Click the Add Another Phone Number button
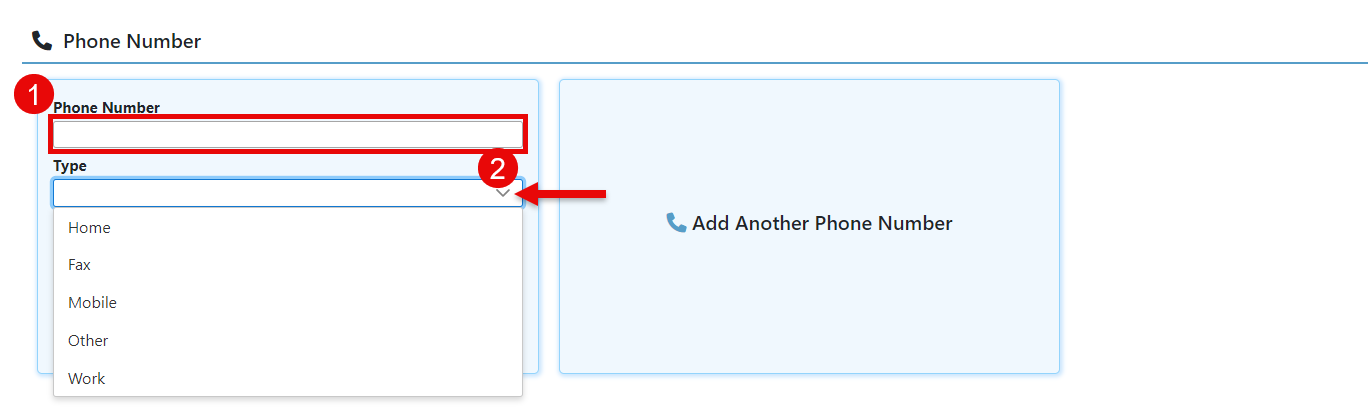The height and width of the screenshot is (410, 1368). pyautogui.click(x=809, y=227)
